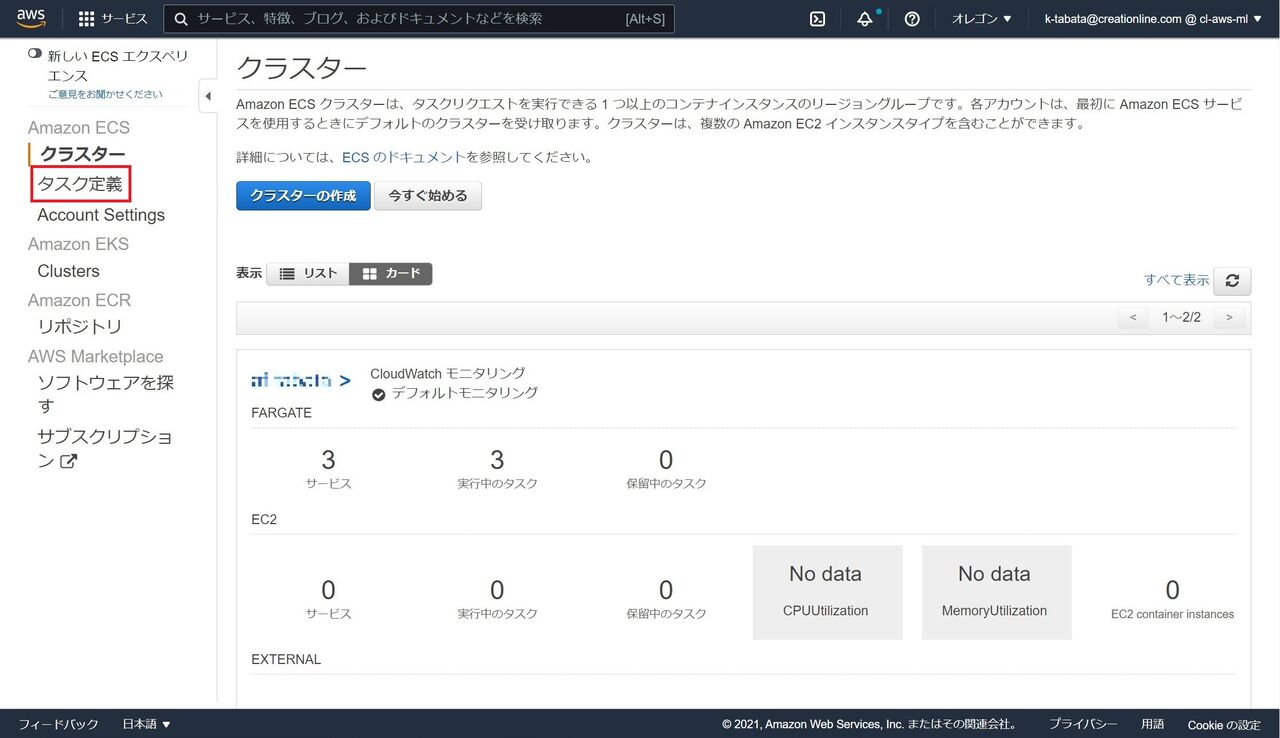Open ソフトウェアを探す in Marketplace
The image size is (1280, 738).
(x=105, y=394)
